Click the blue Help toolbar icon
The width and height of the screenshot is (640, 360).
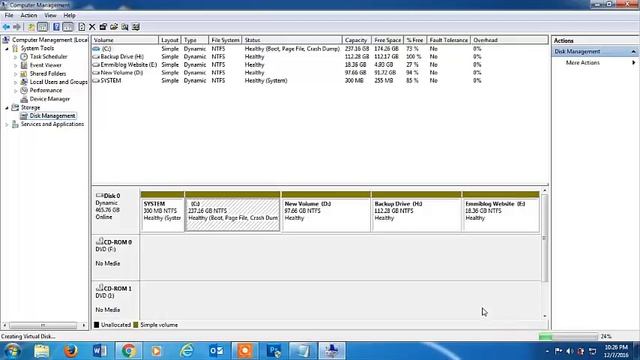(56, 27)
